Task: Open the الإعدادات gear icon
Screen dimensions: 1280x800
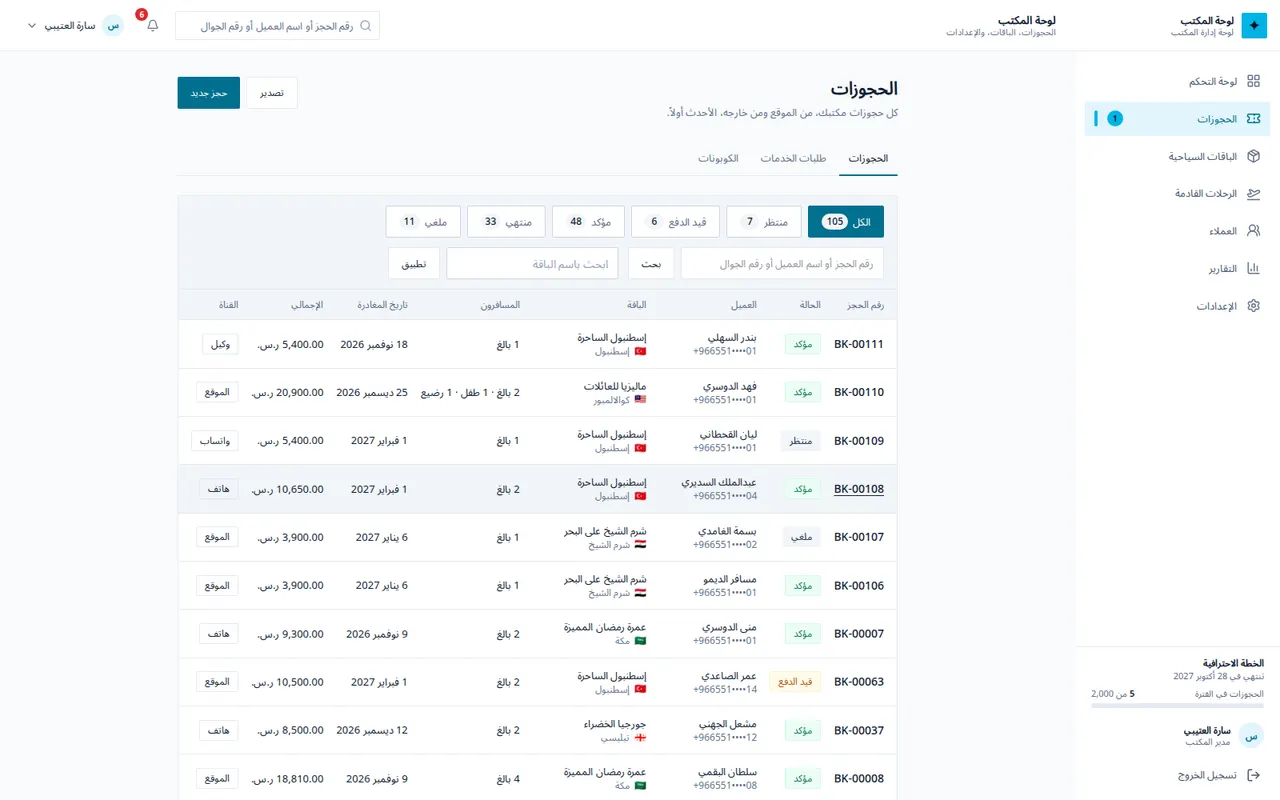Action: tap(1253, 306)
